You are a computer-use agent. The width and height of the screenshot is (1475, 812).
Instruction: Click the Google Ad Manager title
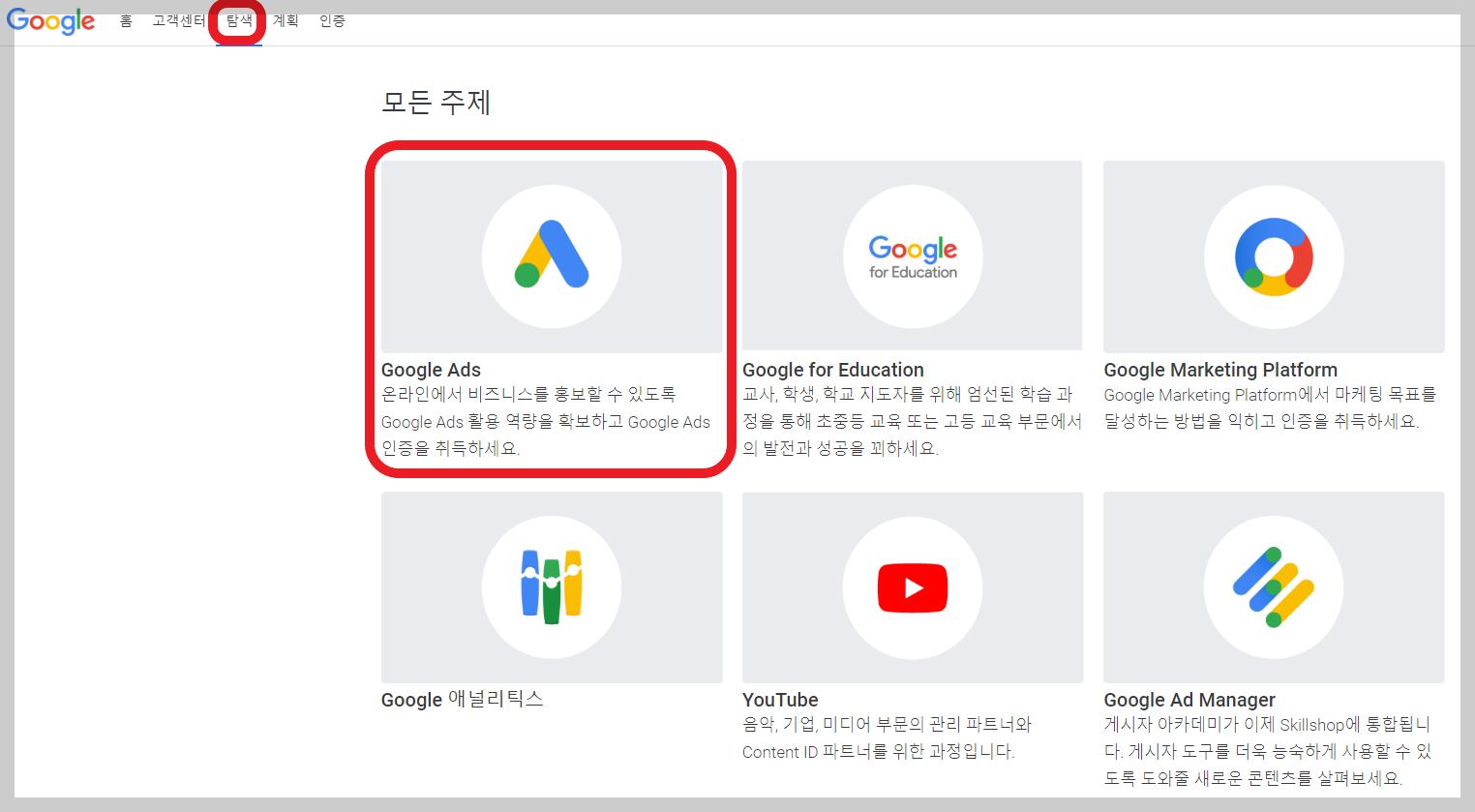1189,700
